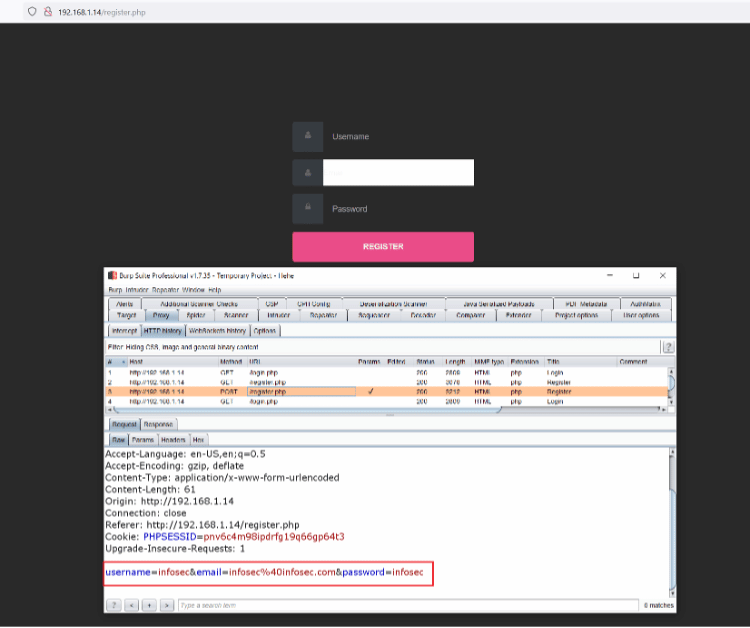Click the shield icon in the address bar
The image size is (750, 628).
(32, 11)
